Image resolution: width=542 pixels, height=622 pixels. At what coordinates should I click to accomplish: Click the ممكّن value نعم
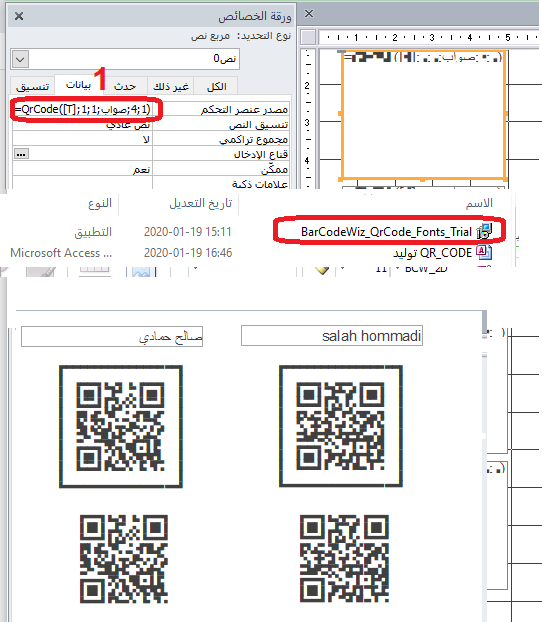click(142, 170)
